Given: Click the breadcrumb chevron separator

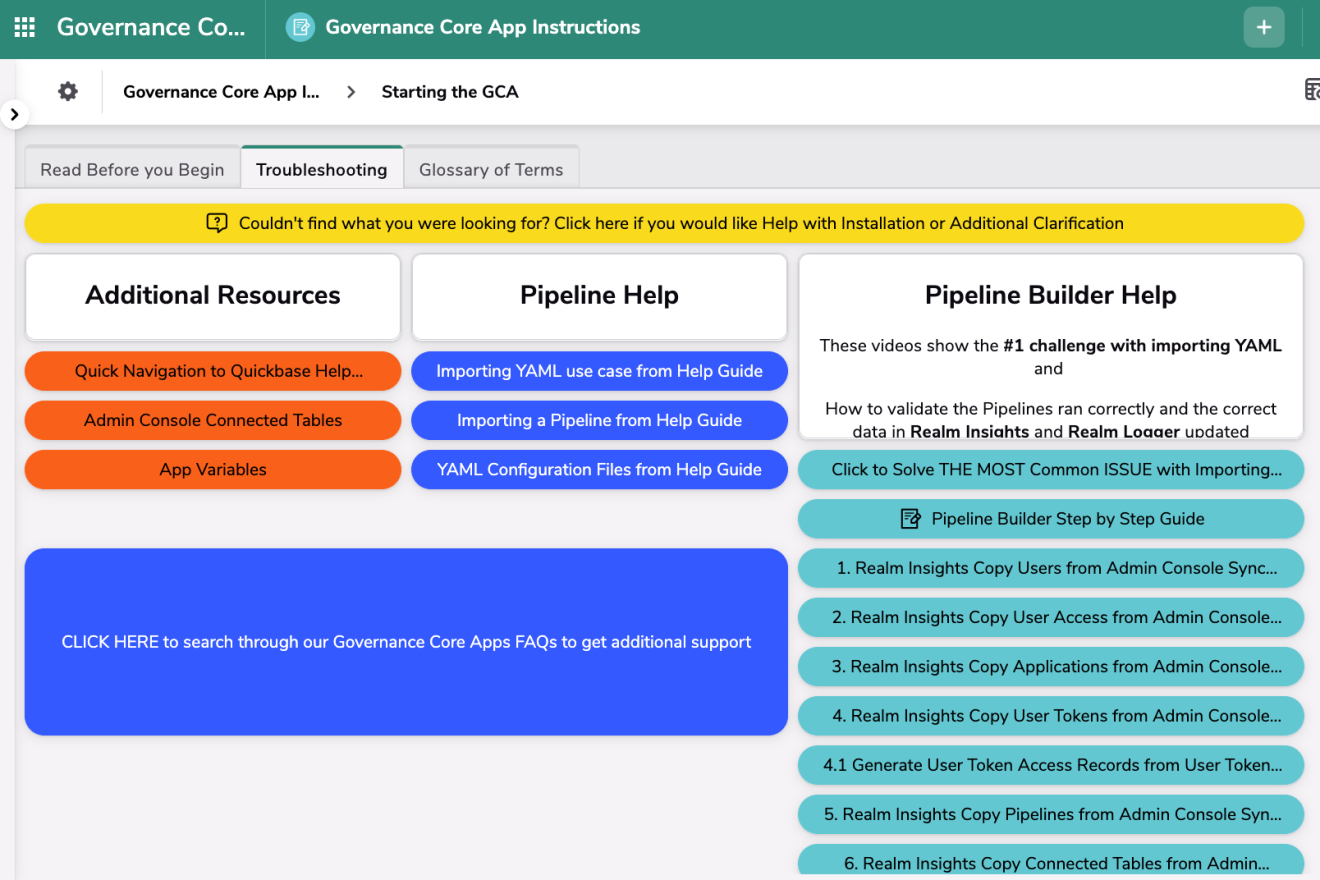Looking at the screenshot, I should pos(351,92).
